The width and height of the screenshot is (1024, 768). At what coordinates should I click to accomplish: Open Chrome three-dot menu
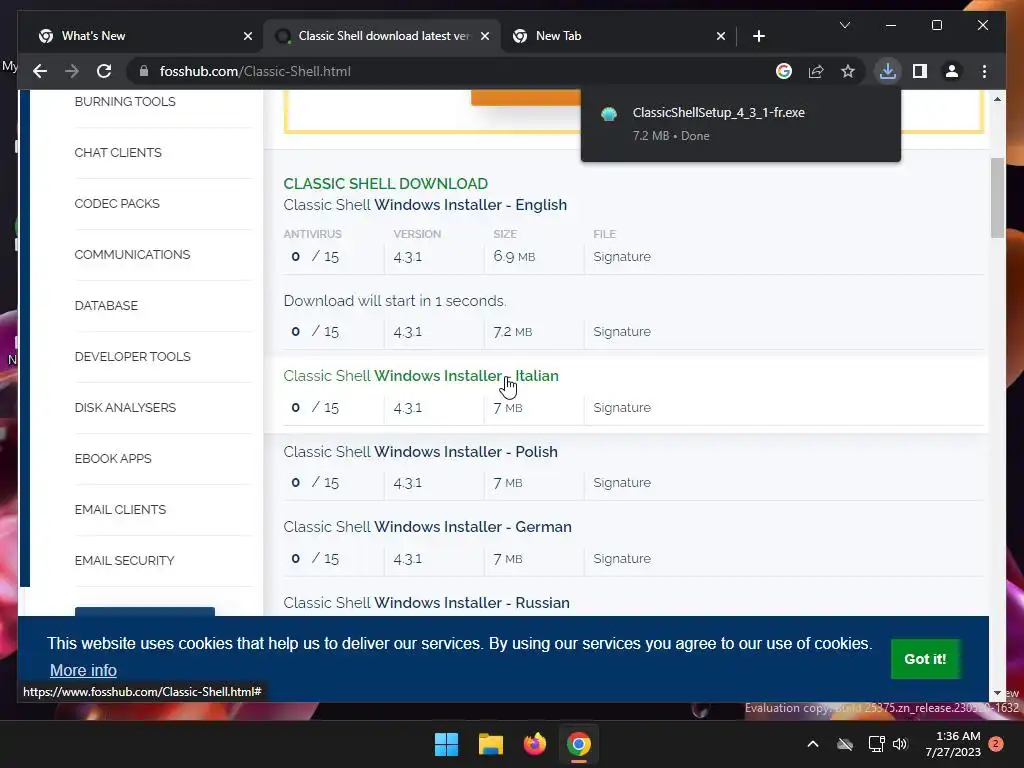tap(984, 71)
